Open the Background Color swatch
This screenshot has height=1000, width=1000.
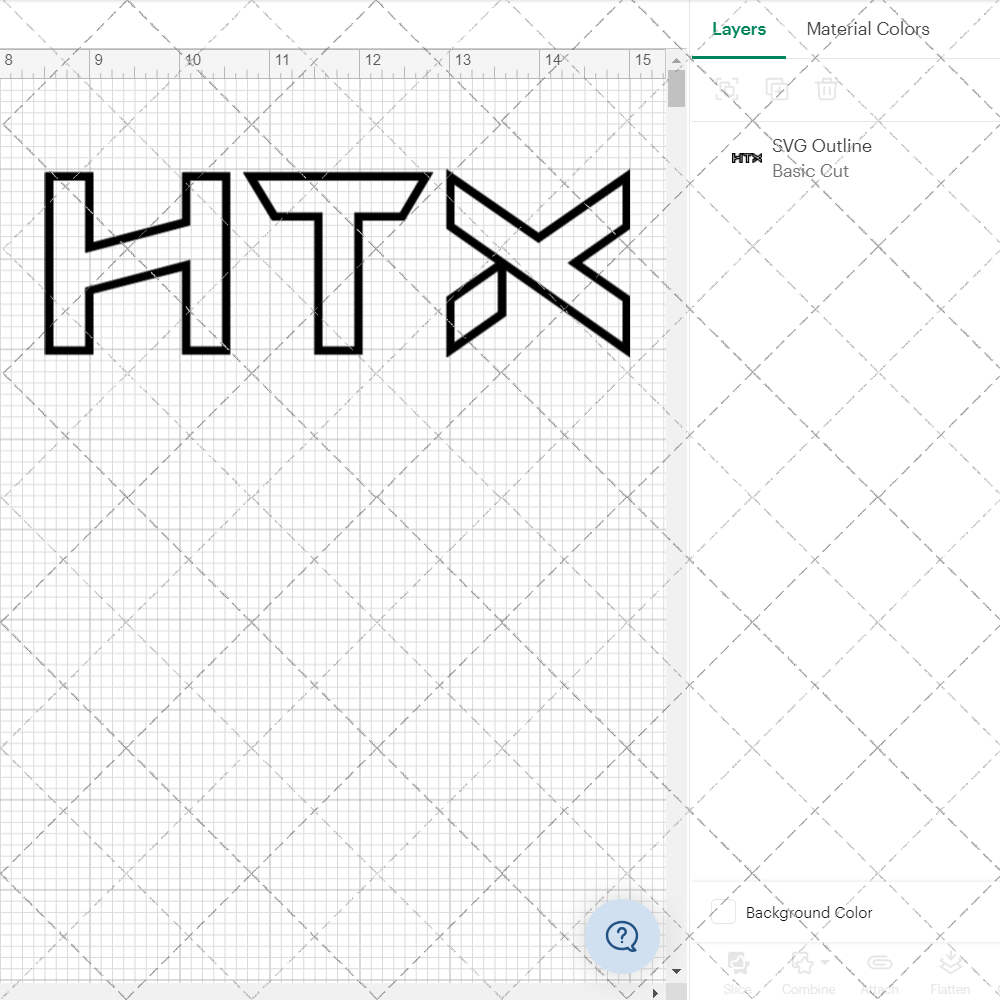[723, 912]
